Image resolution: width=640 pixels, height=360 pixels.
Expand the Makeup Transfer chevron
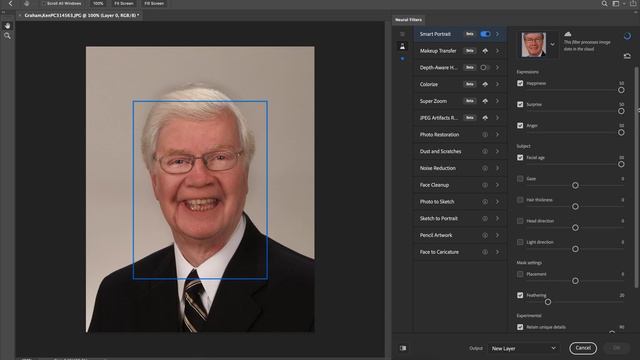[498, 51]
